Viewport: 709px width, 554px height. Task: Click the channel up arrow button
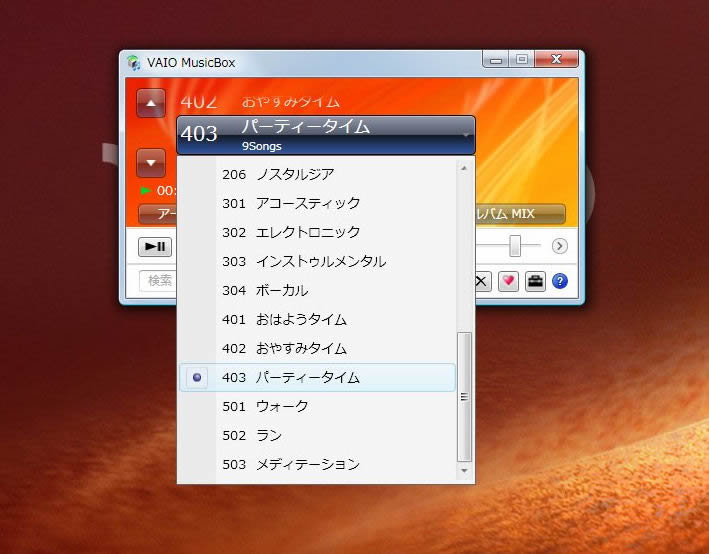(150, 103)
